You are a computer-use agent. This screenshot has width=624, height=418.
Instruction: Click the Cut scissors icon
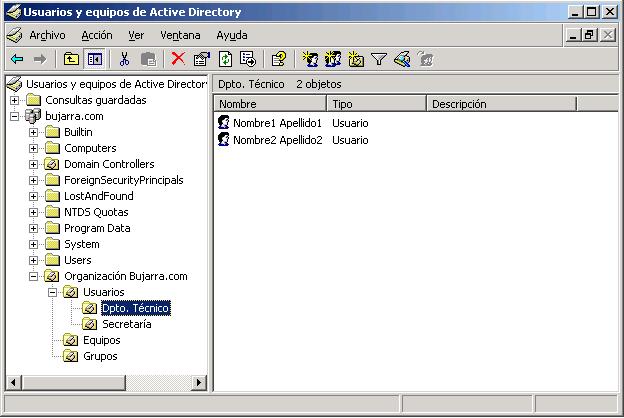coord(125,60)
